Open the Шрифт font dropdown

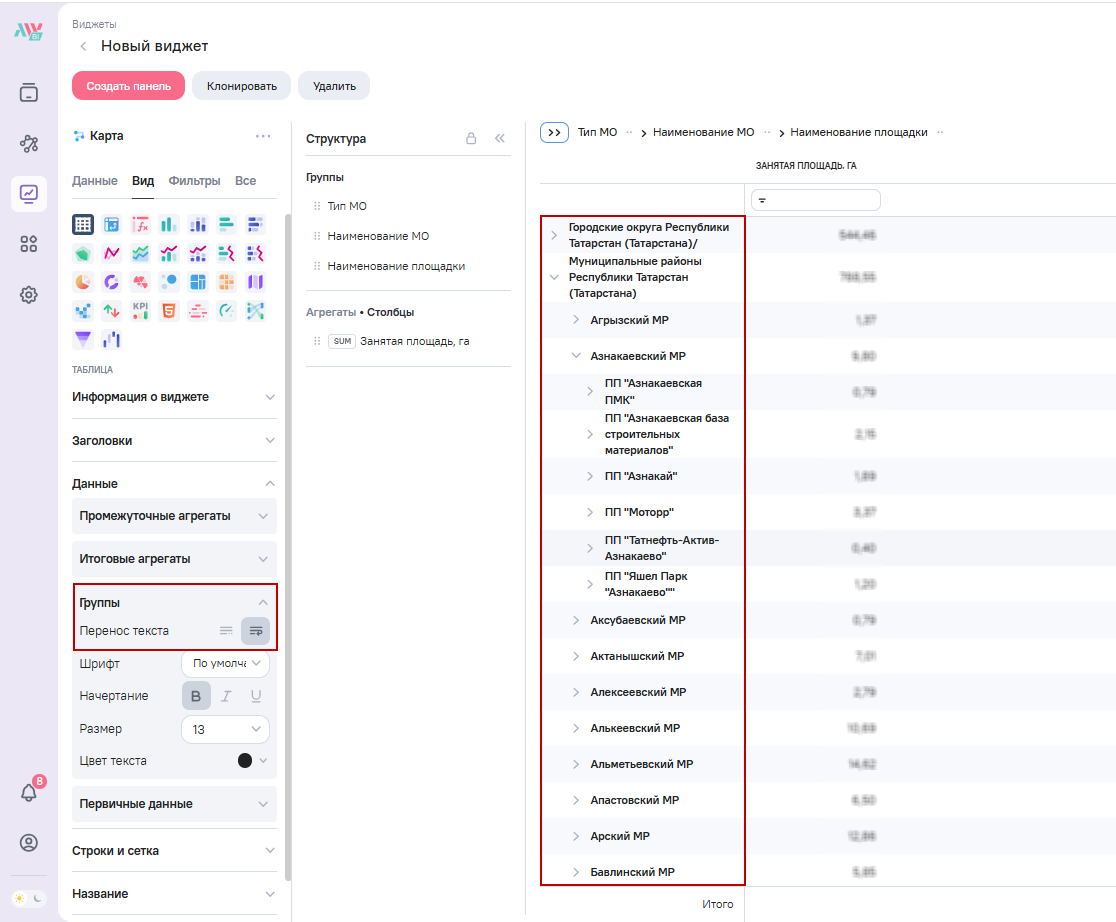click(226, 664)
